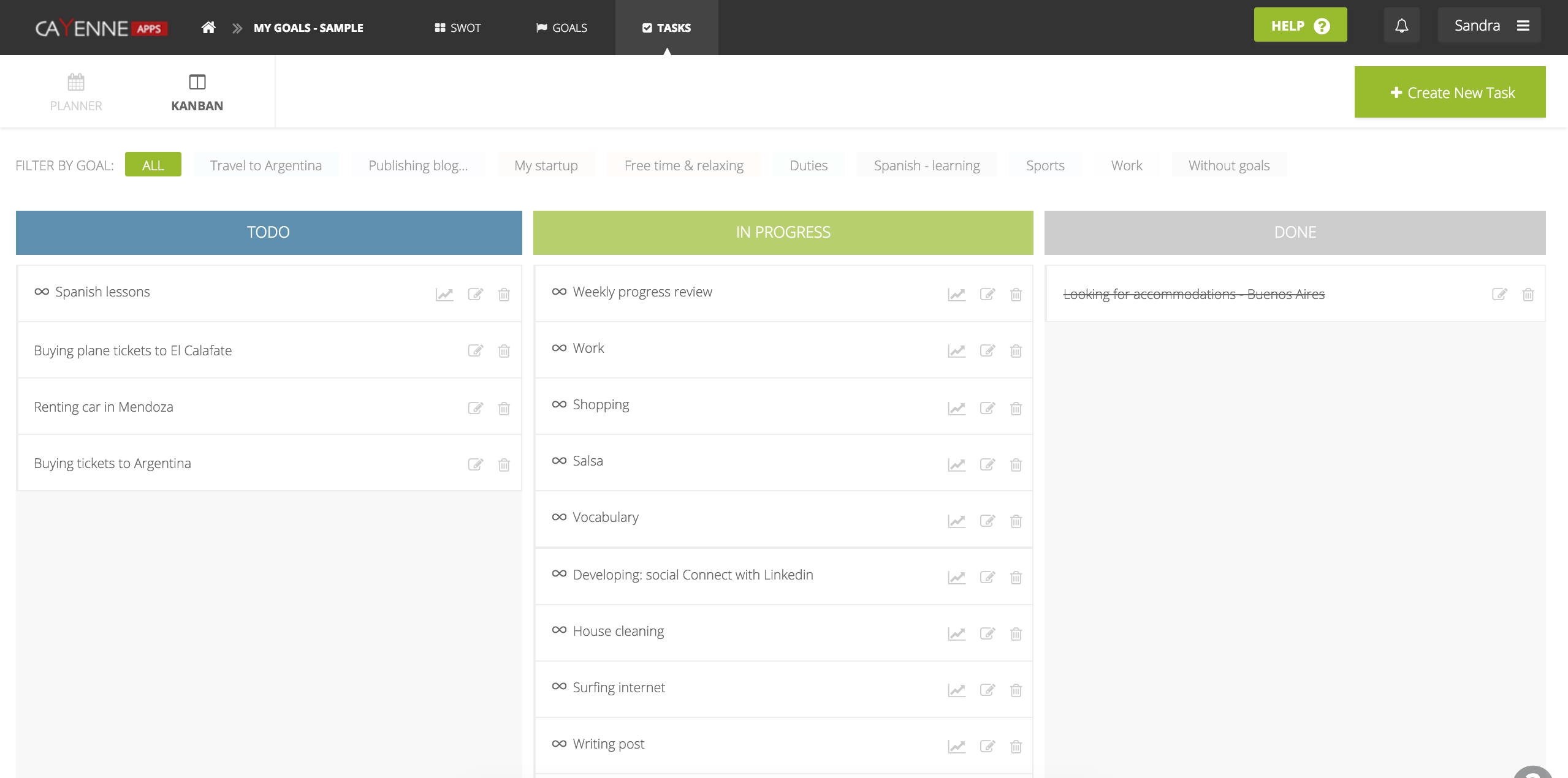Filter by Sports goal
This screenshot has height=778, width=1568.
[x=1045, y=165]
